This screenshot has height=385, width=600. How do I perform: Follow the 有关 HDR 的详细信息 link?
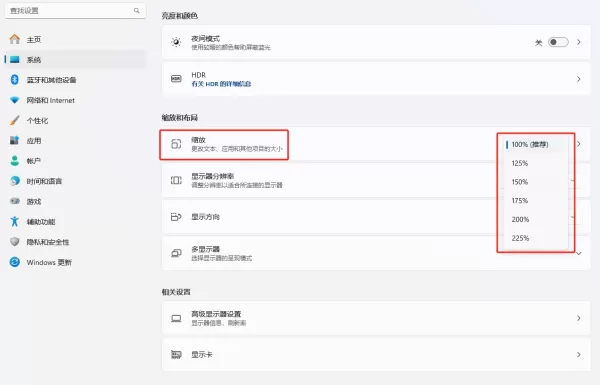point(221,84)
